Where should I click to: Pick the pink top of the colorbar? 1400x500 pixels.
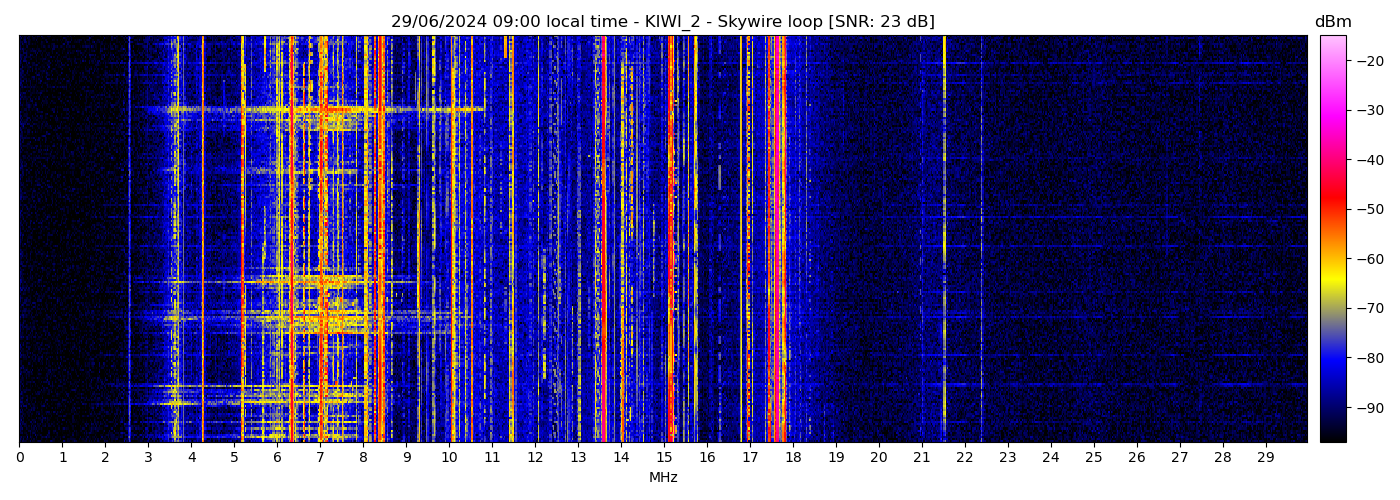(1332, 42)
